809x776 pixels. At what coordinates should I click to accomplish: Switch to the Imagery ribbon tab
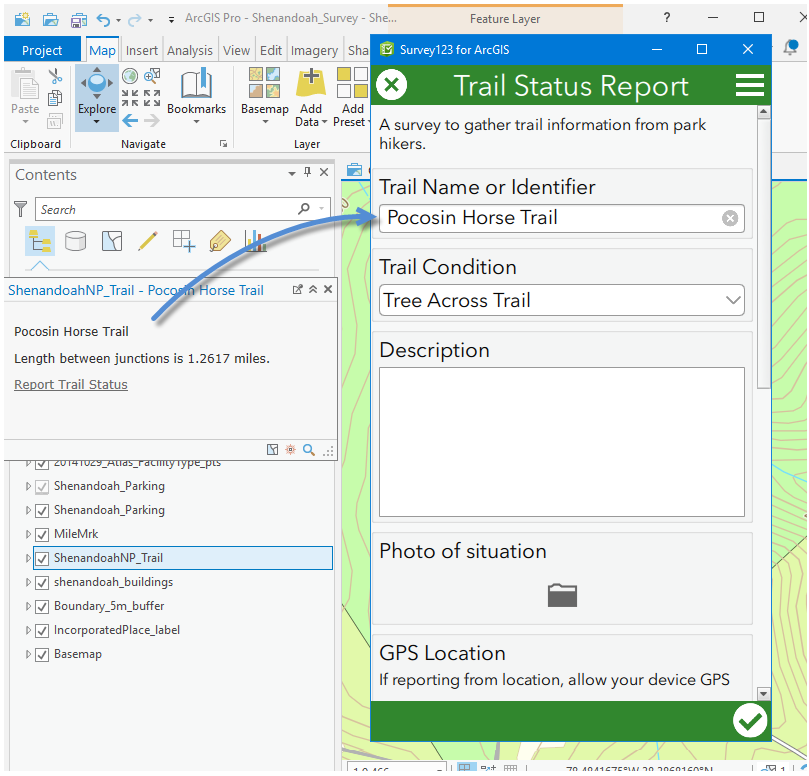click(314, 50)
